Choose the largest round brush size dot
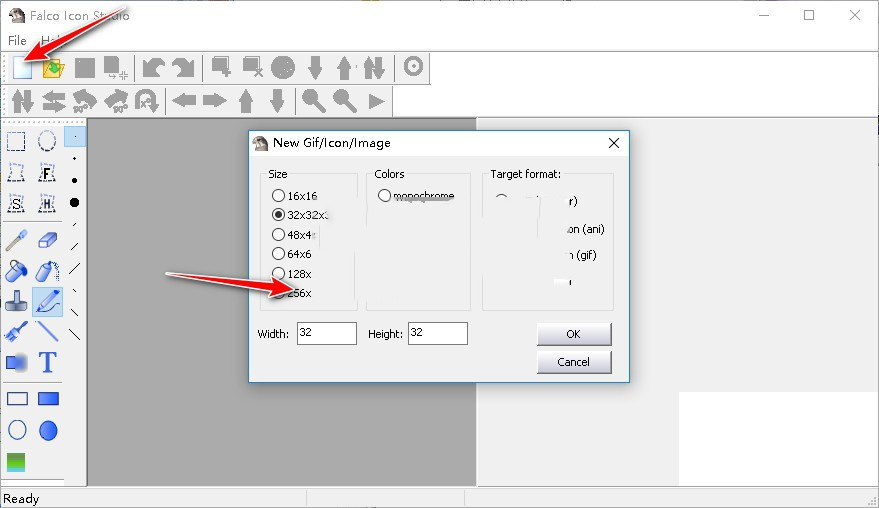This screenshot has width=879, height=508. tap(75, 202)
